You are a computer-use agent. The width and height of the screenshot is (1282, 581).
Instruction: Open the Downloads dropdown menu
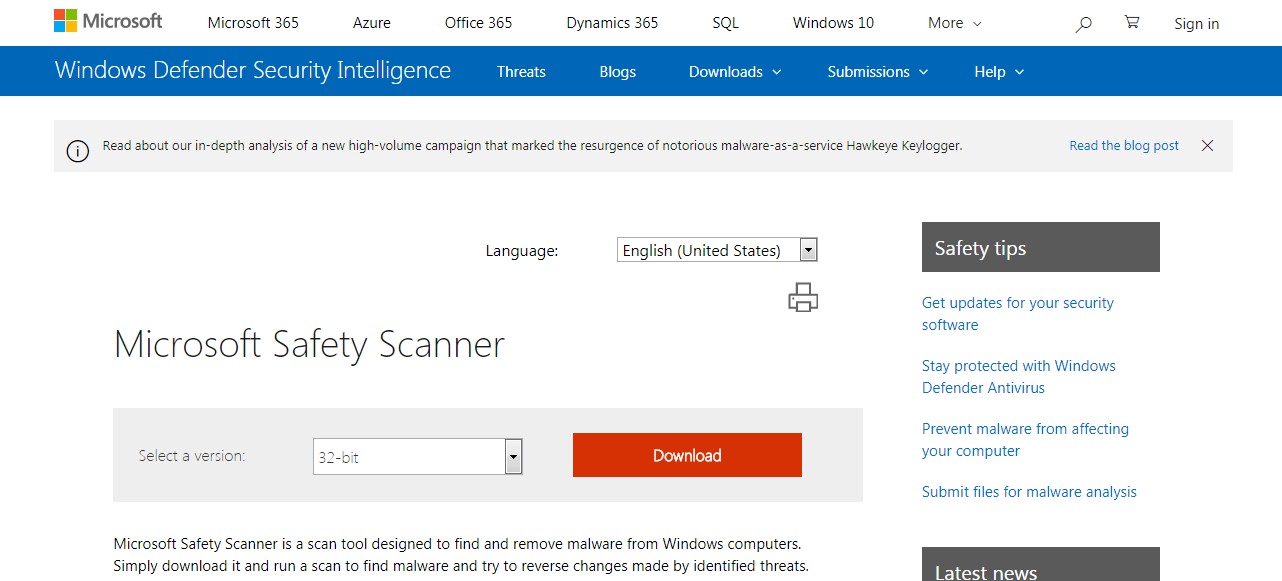coord(735,72)
